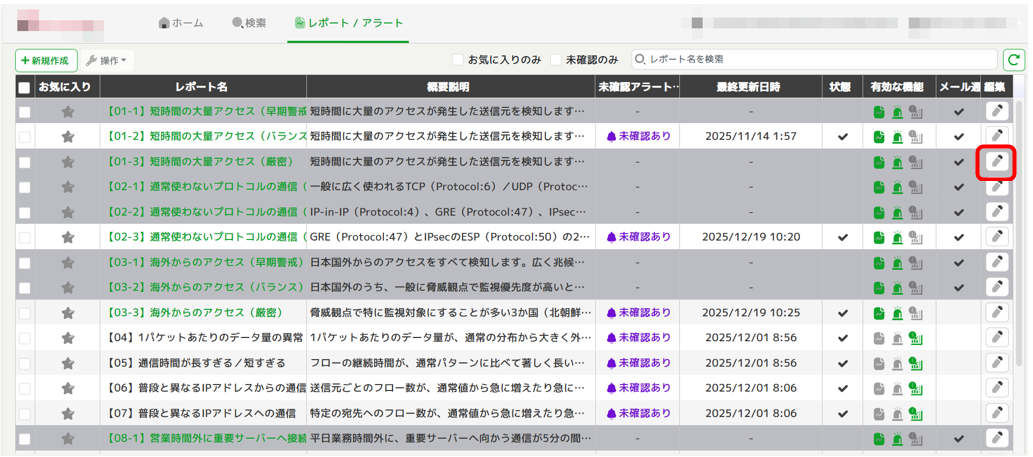Sort by the レポート名 column header
This screenshot has height=457, width=1033.
(x=204, y=87)
